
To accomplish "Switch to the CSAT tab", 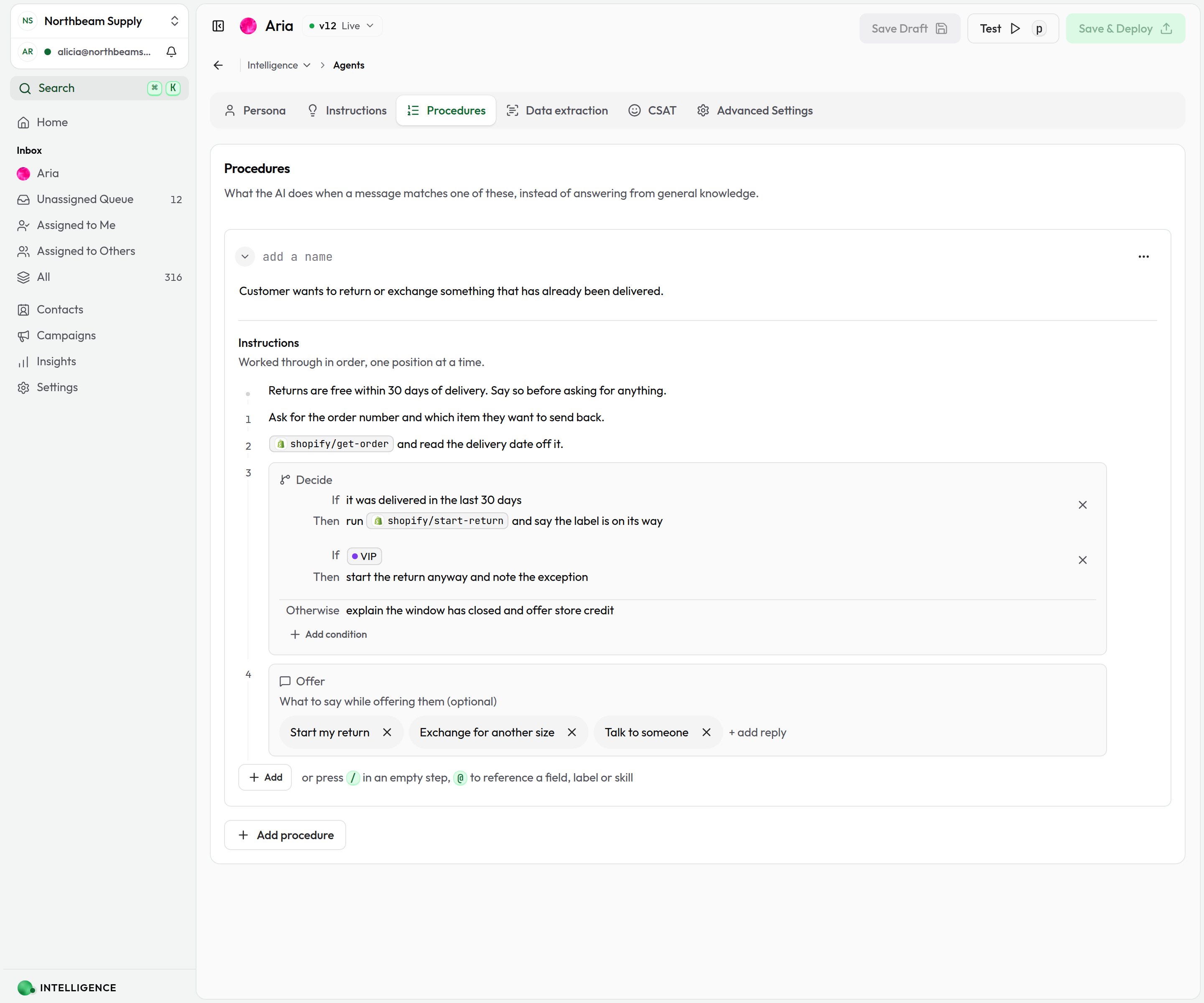I will (653, 111).
